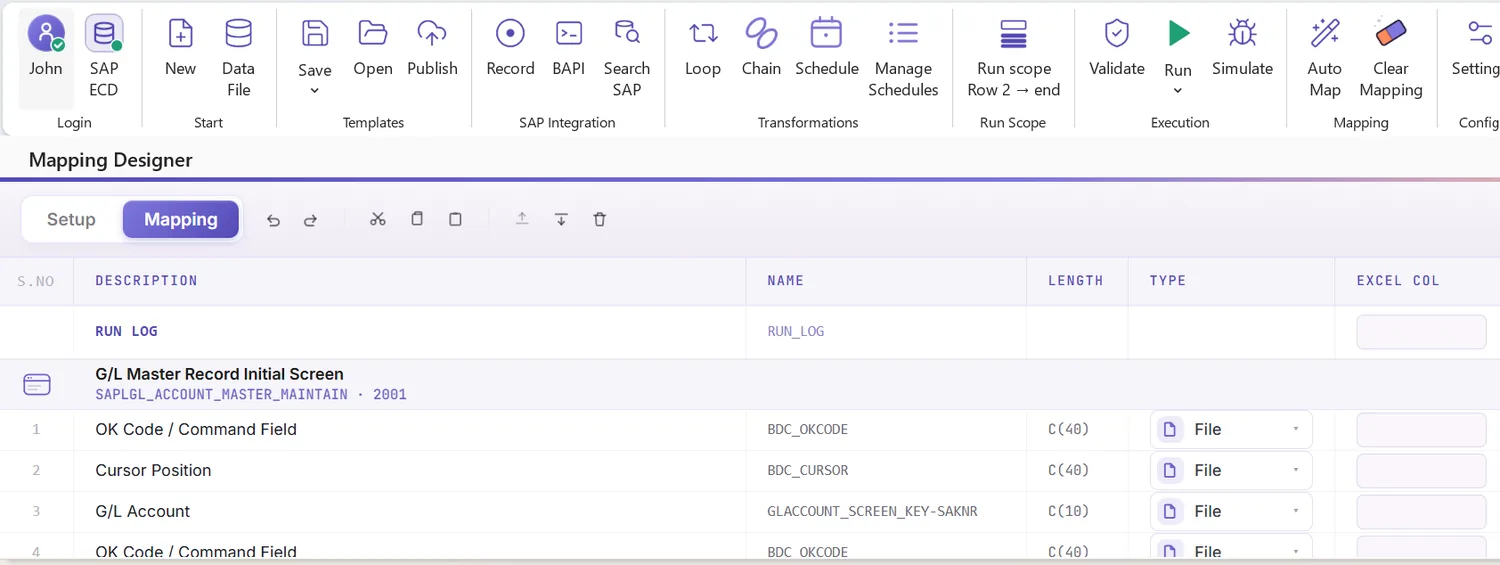Save the current template
Screen dimensions: 1500x565
[x=315, y=48]
